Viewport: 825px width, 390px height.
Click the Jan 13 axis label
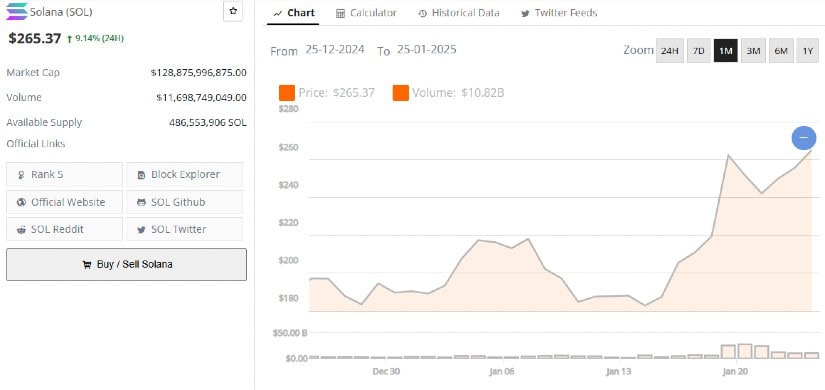[x=619, y=372]
